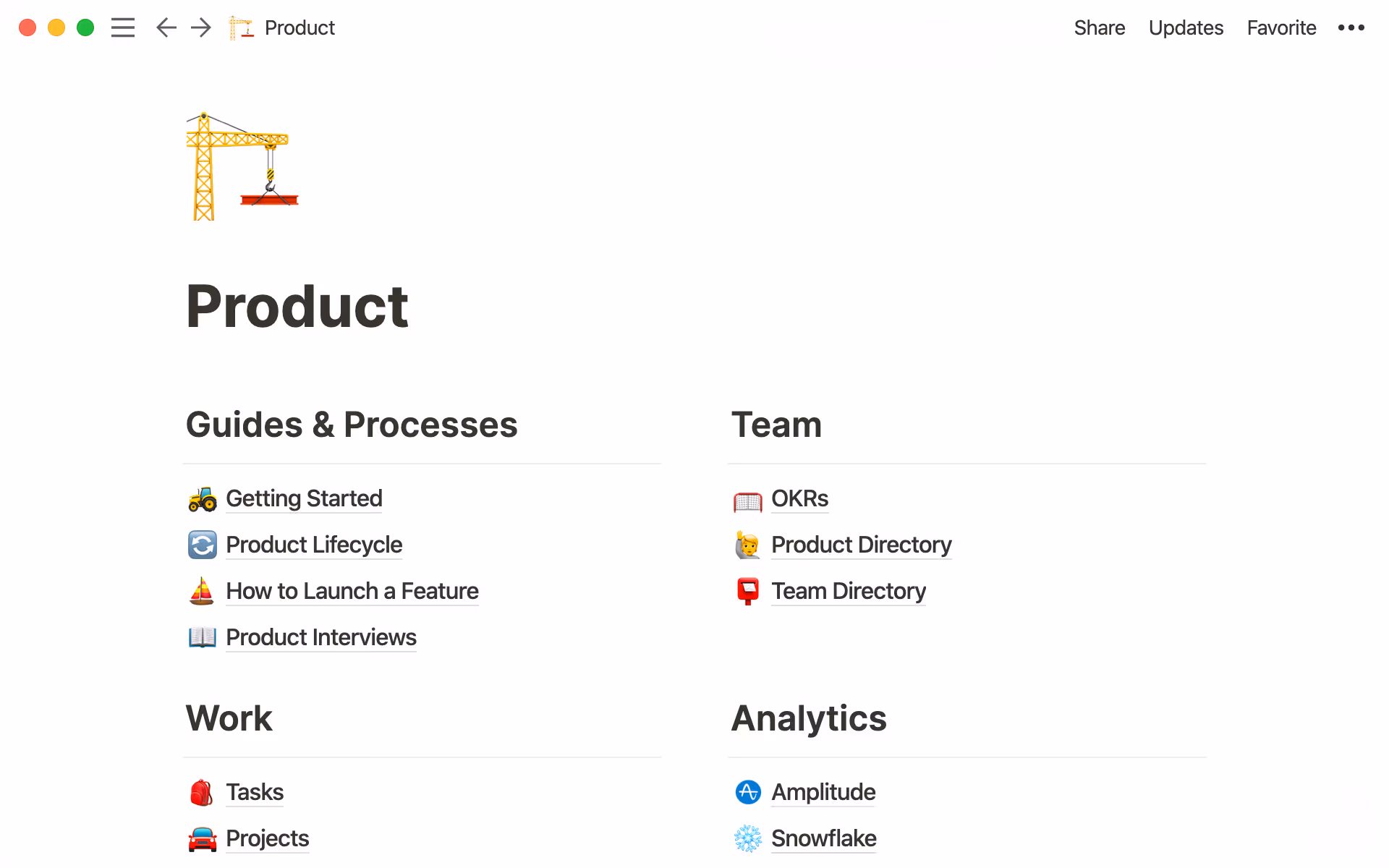Click the goal net icon beside OKRs
Image resolution: width=1389 pixels, height=868 pixels.
point(748,499)
